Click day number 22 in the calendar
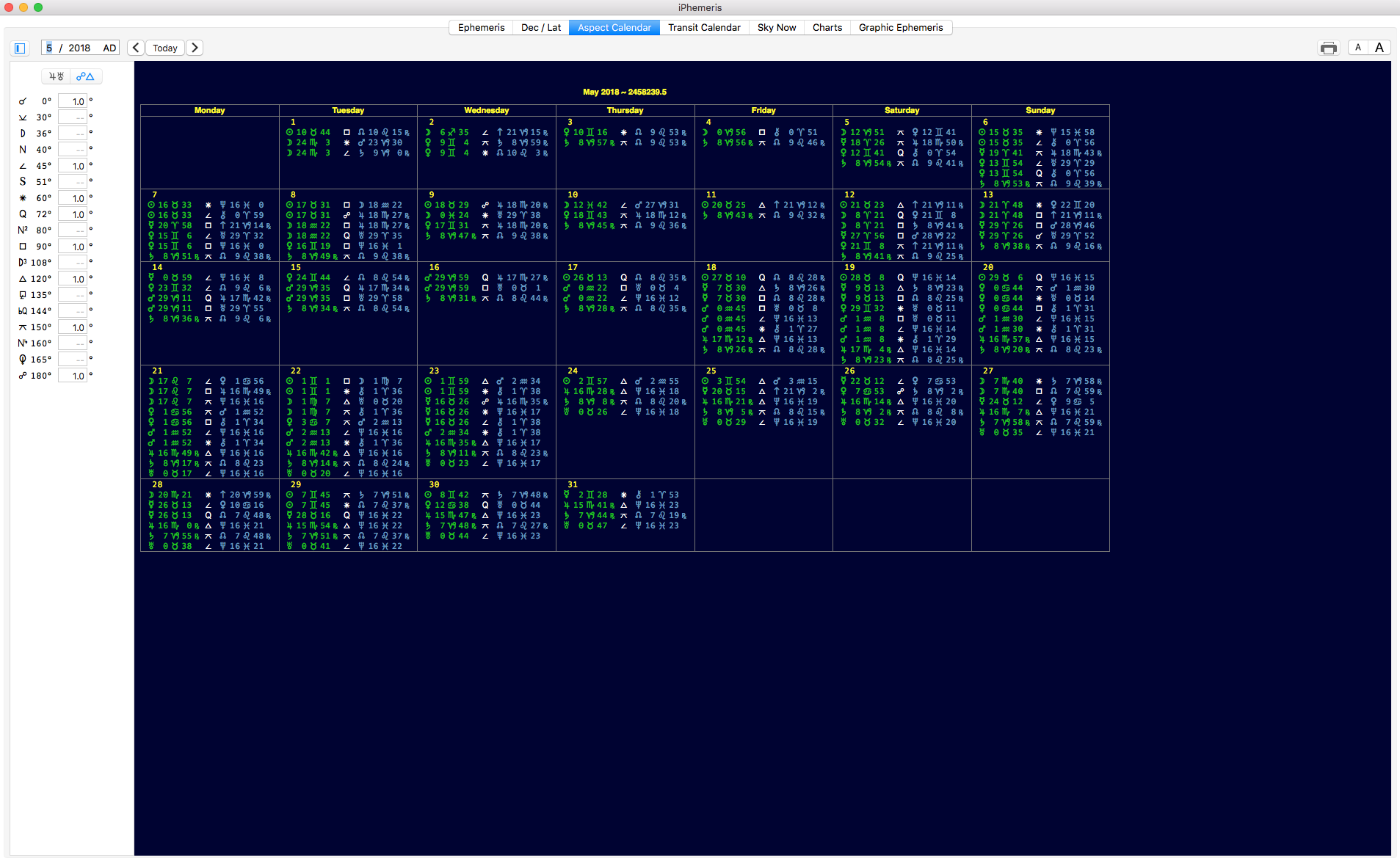Viewport: 1400px width, 863px height. pos(296,371)
